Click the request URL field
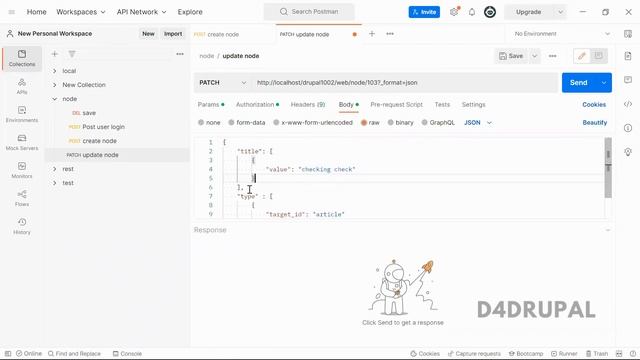Screen dimensions: 640x360 (404, 82)
